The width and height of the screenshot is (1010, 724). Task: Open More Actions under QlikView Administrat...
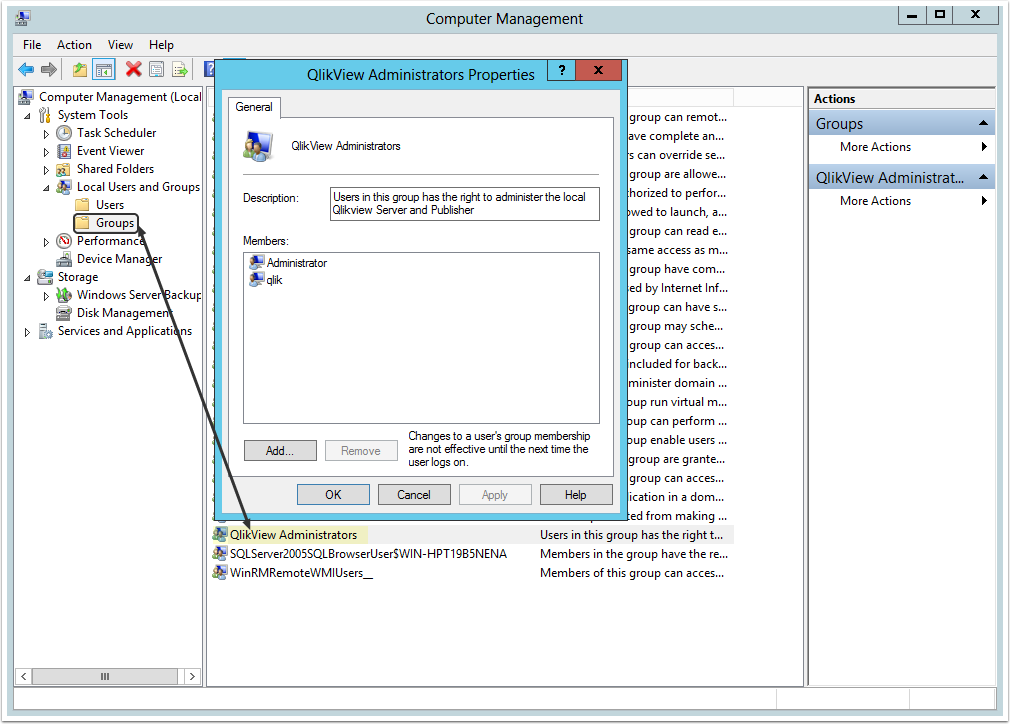coord(902,201)
